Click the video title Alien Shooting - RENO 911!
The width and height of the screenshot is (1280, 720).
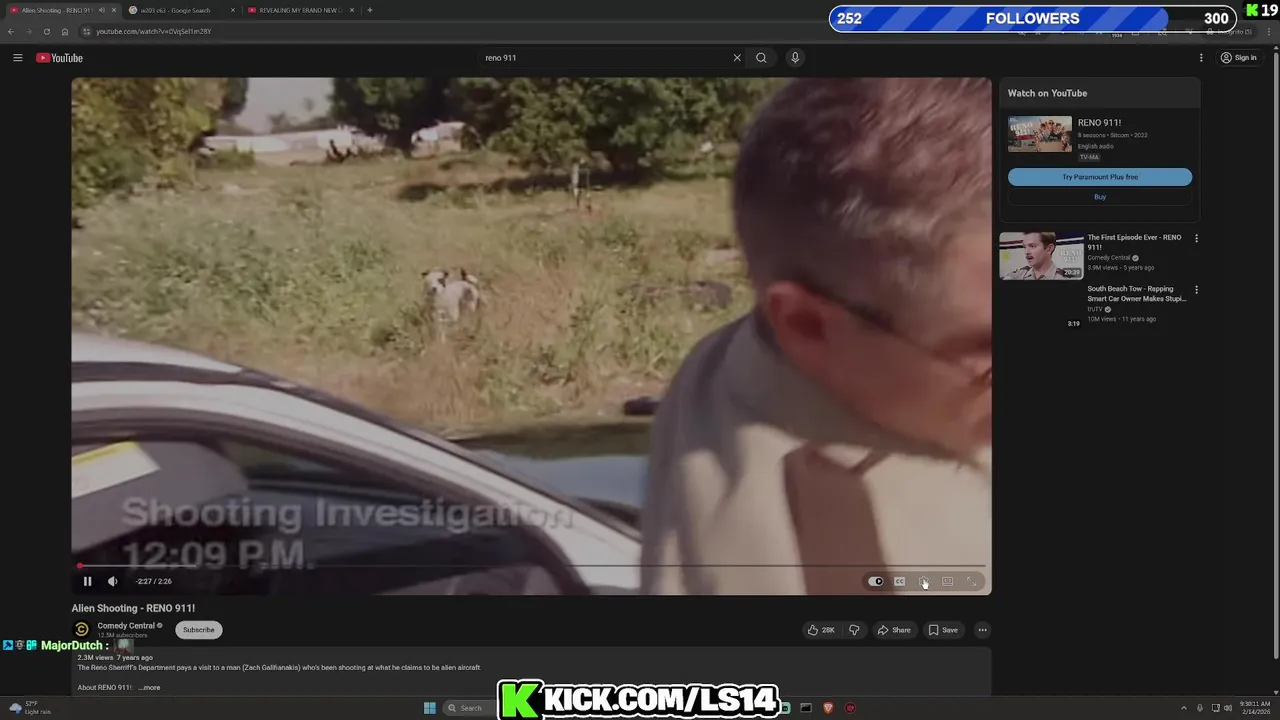(x=133, y=608)
